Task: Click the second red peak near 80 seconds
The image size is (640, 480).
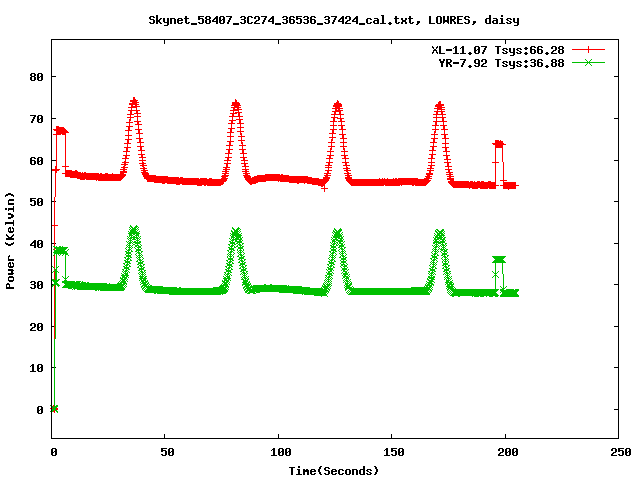Action: click(x=236, y=104)
